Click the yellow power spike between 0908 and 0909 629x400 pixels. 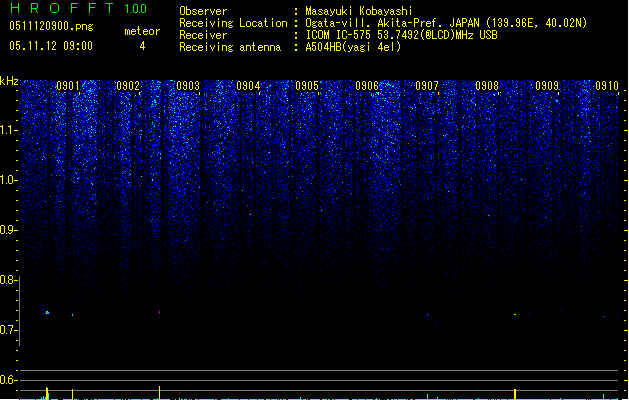(515, 394)
